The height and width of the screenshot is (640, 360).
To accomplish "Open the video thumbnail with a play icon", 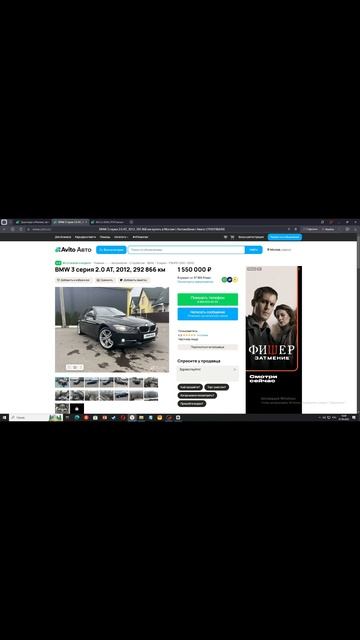I will 77,409.
